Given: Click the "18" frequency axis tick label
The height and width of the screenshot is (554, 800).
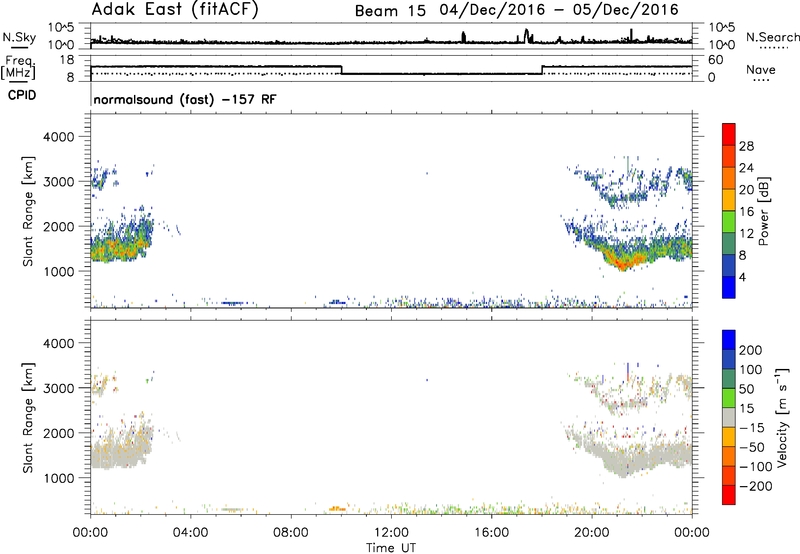Looking at the screenshot, I should 67,60.
